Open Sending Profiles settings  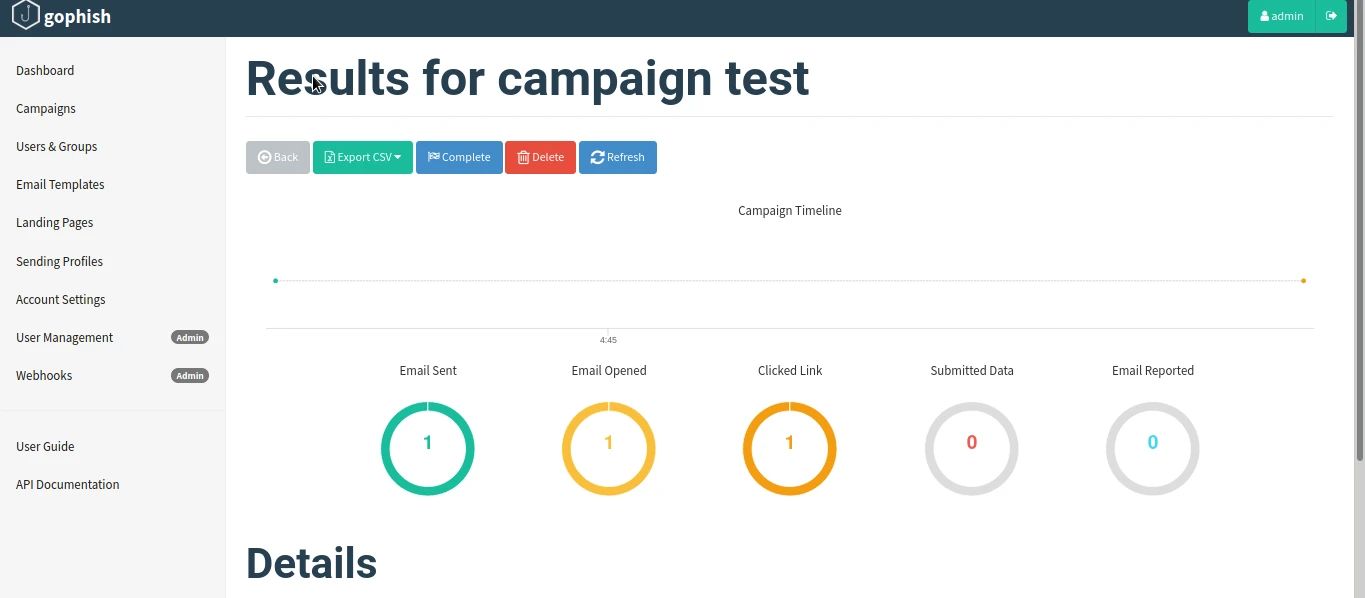pos(59,261)
